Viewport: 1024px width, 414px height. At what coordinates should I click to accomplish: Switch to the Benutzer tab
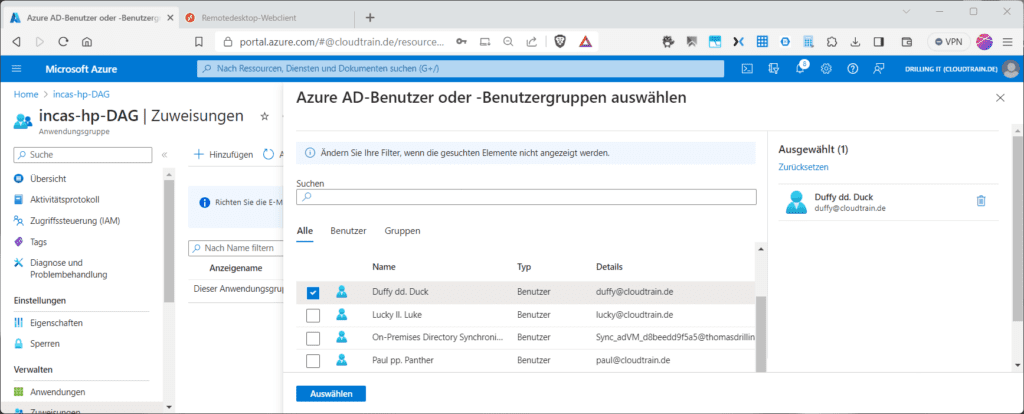[x=348, y=231]
